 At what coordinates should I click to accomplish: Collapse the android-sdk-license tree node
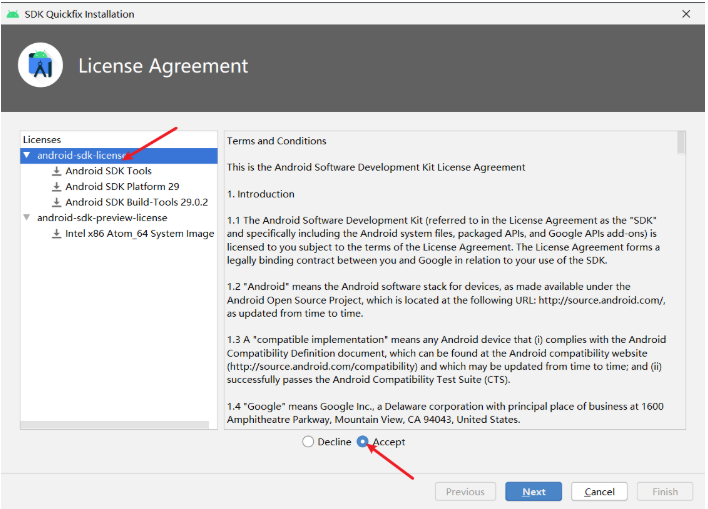pos(27,155)
